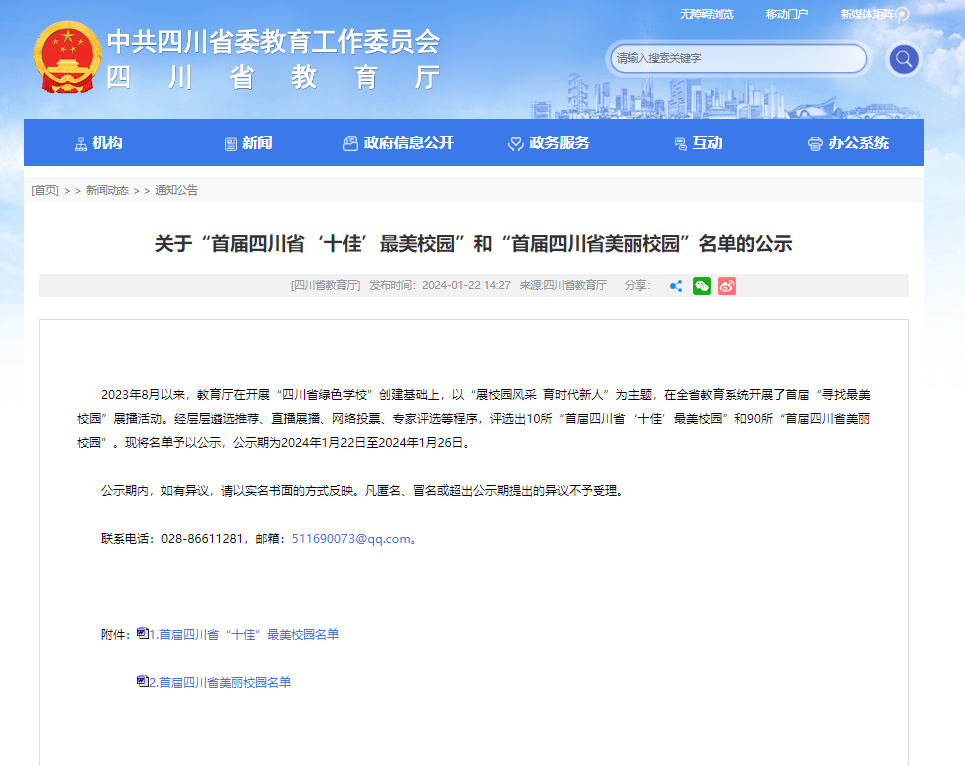Share article via the Weibo icon
Viewport: 965px width, 766px height.
coord(727,286)
